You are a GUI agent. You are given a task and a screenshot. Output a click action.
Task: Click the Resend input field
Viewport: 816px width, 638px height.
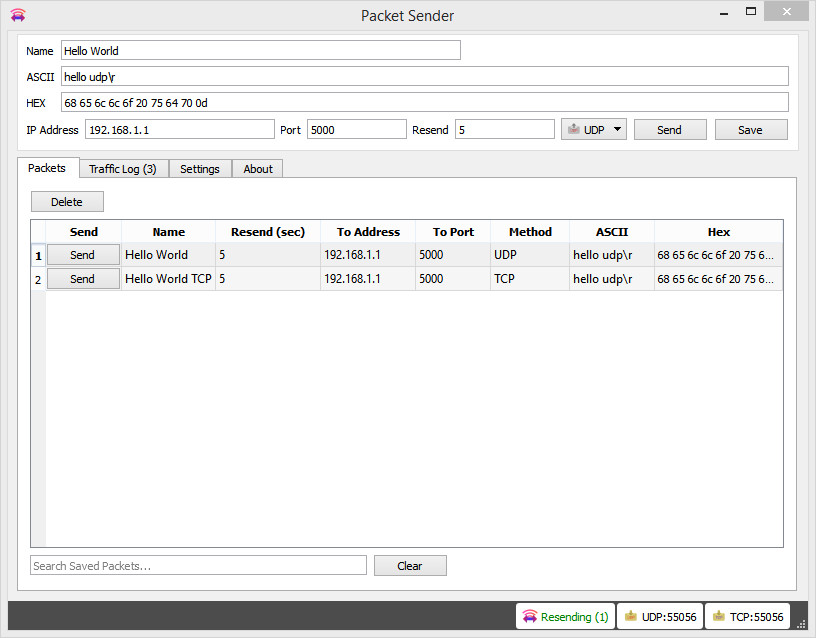click(x=505, y=130)
